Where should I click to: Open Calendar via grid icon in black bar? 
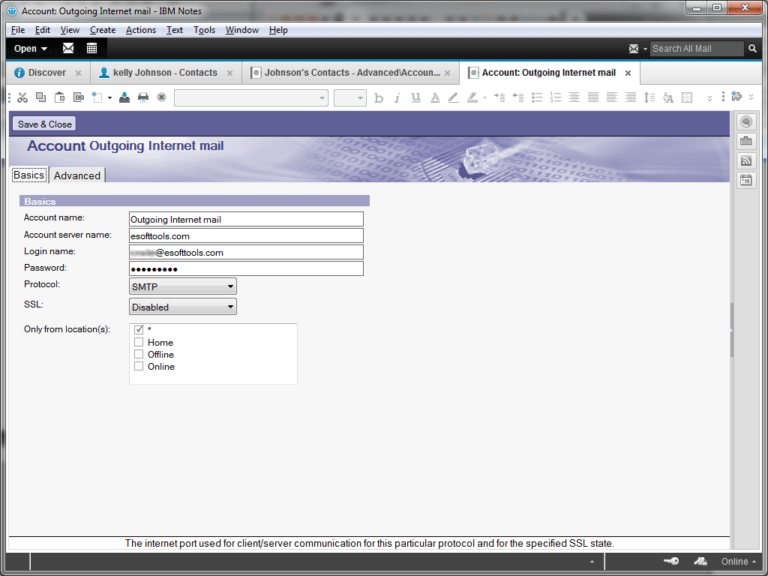pyautogui.click(x=92, y=48)
